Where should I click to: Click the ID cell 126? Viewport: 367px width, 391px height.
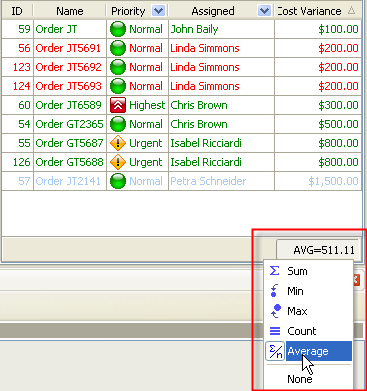tap(17, 162)
